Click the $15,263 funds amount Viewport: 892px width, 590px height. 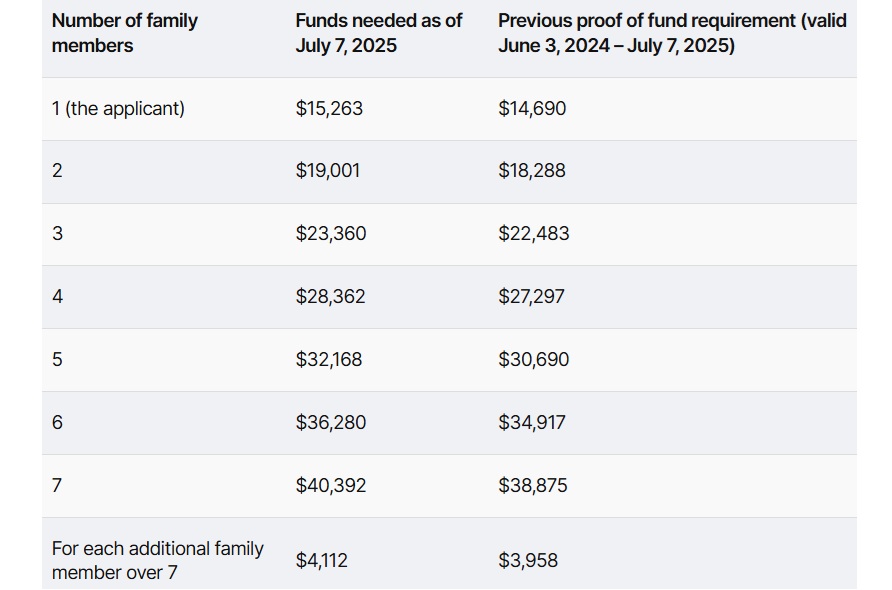tap(329, 109)
